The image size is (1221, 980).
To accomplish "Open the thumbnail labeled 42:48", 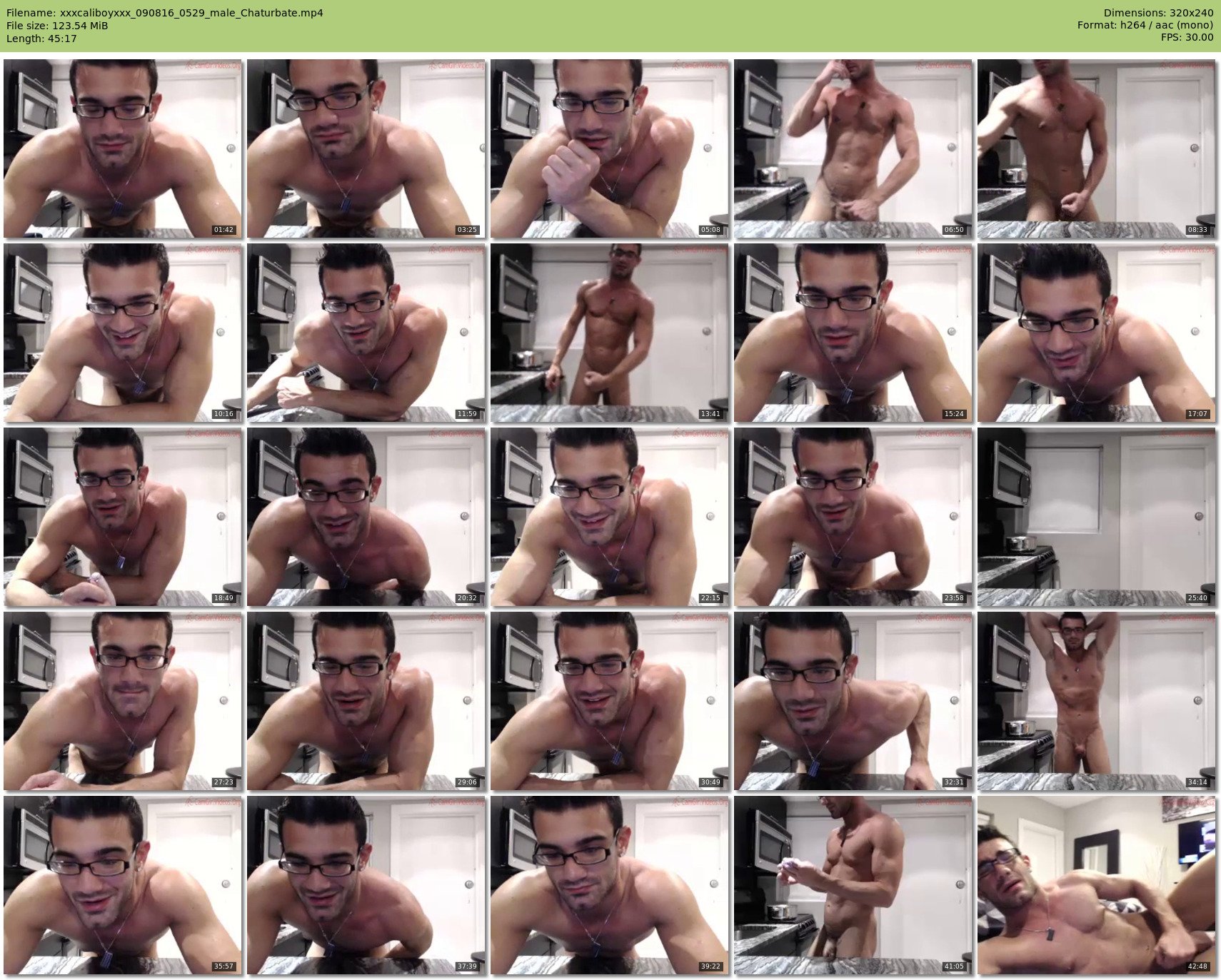I will pos(1097,885).
